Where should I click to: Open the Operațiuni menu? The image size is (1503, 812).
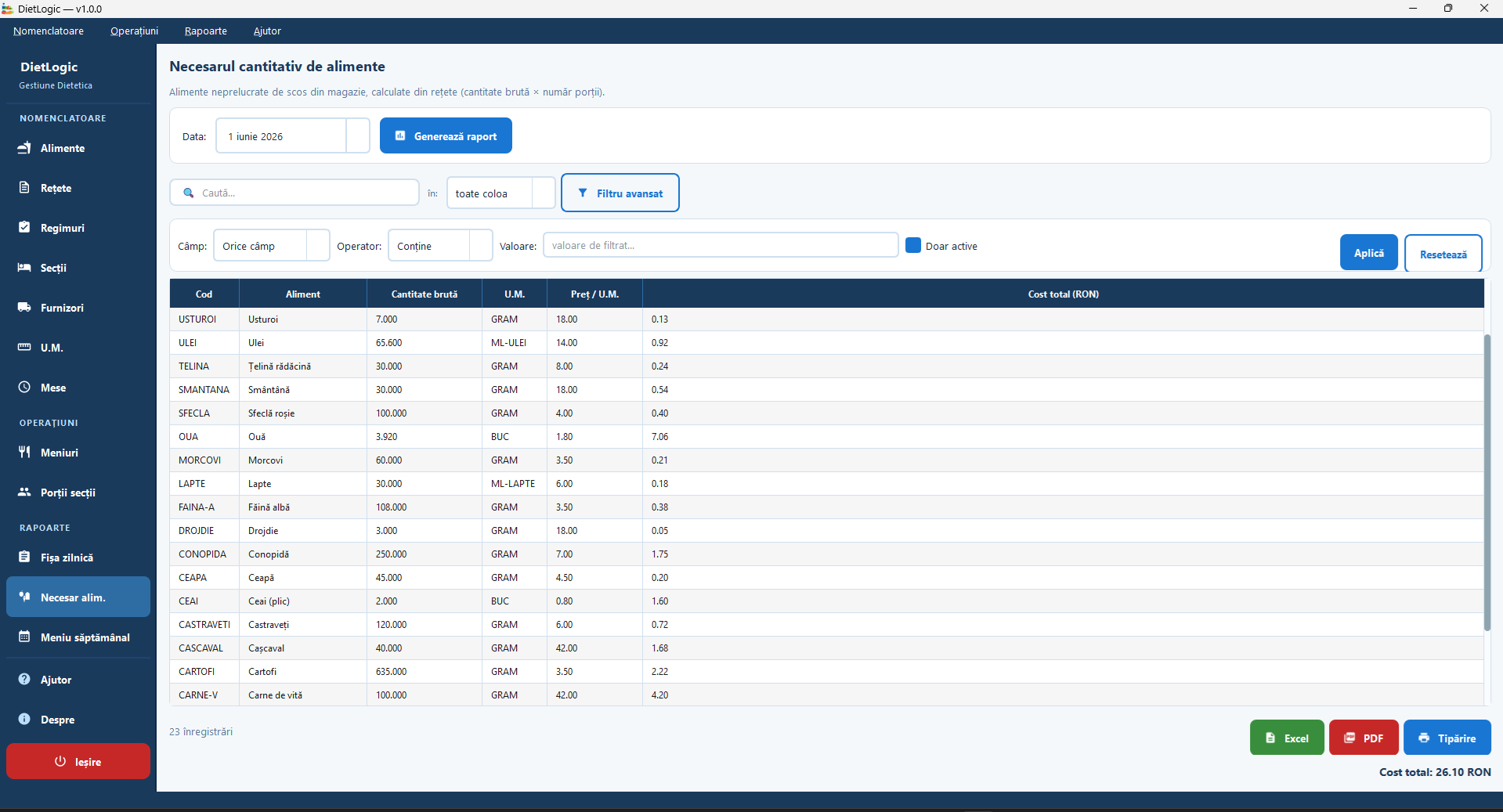pyautogui.click(x=134, y=31)
